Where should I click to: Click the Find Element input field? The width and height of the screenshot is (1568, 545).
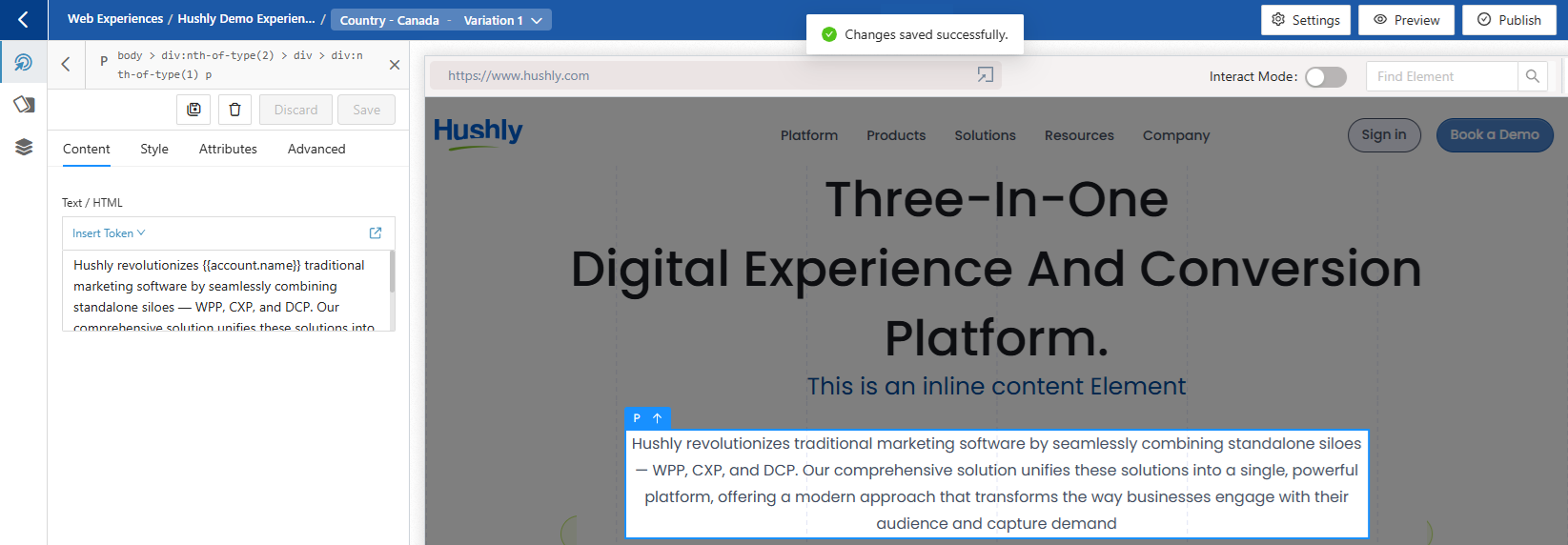(x=1442, y=76)
